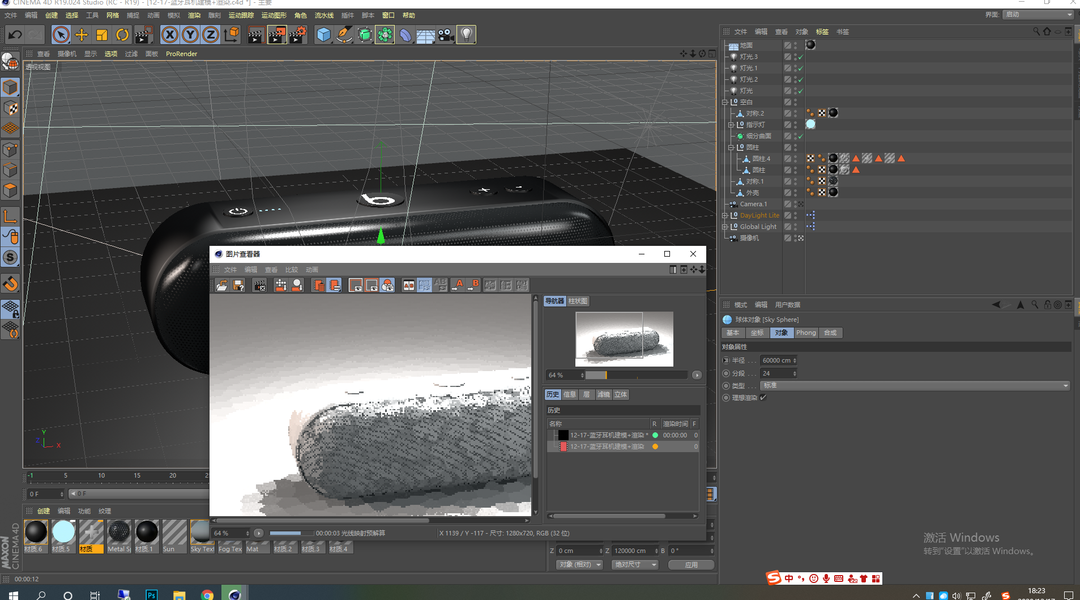This screenshot has height=600, width=1080.
Task: Select the Rotate tool
Action: (122, 34)
